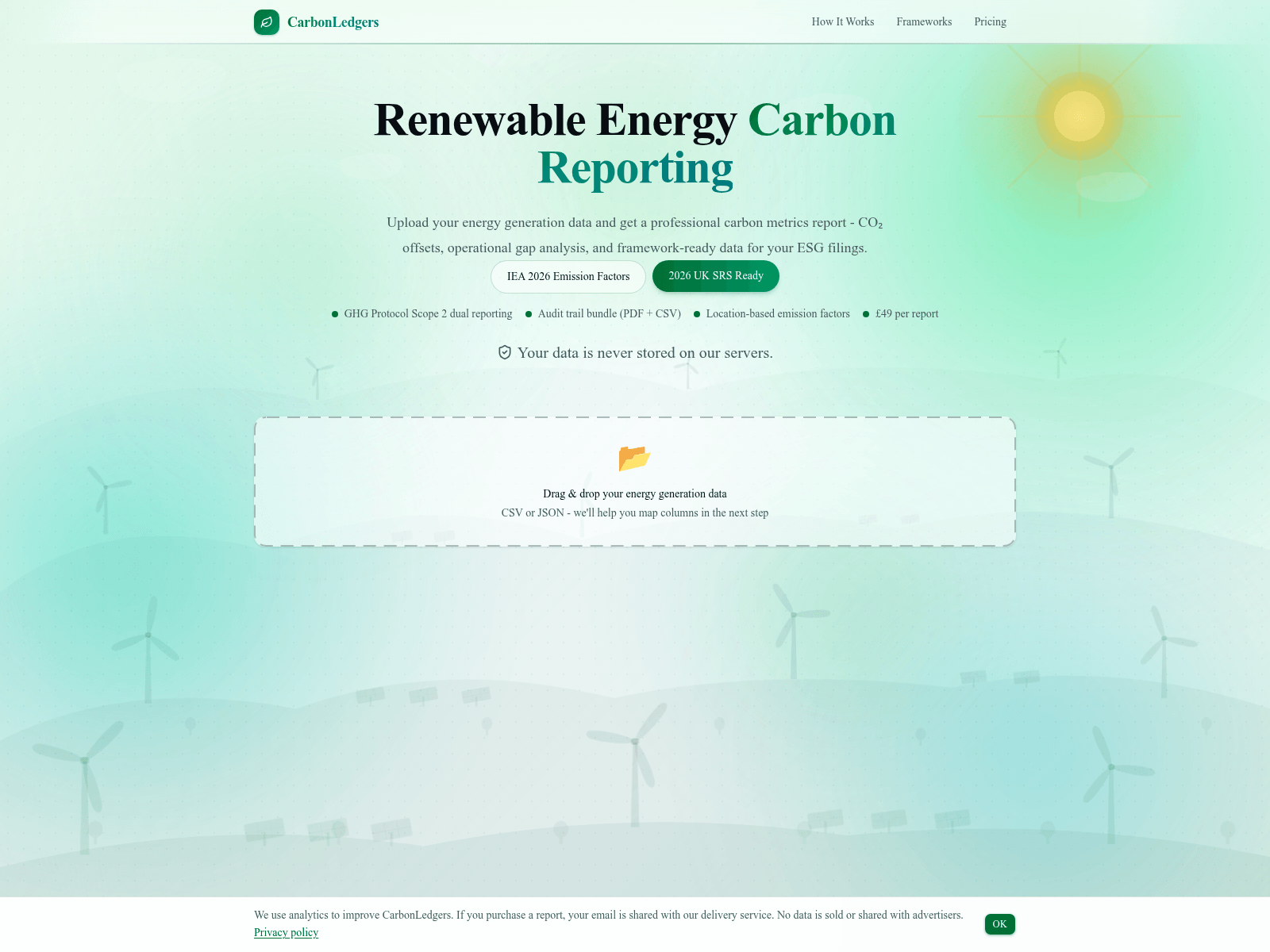Click the CarbonLedgers leaf logo icon

(267, 22)
